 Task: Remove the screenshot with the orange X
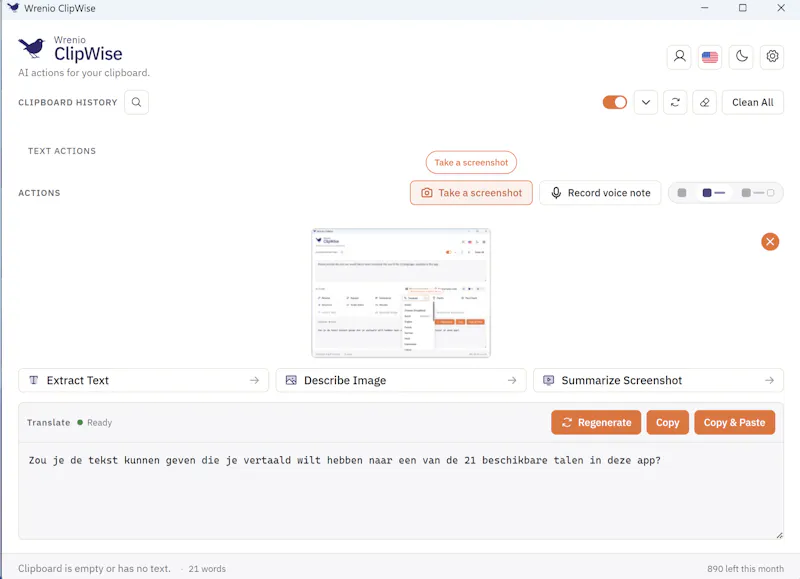[770, 241]
